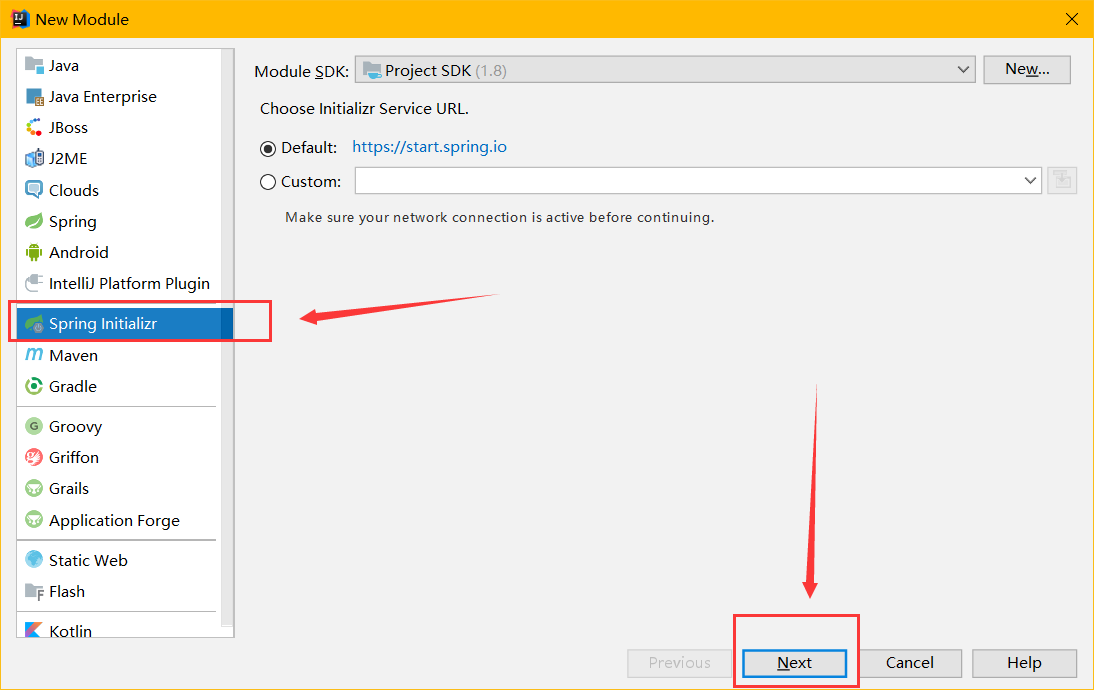This screenshot has width=1094, height=690.
Task: Pick the Maven m icon
Action: 33,355
